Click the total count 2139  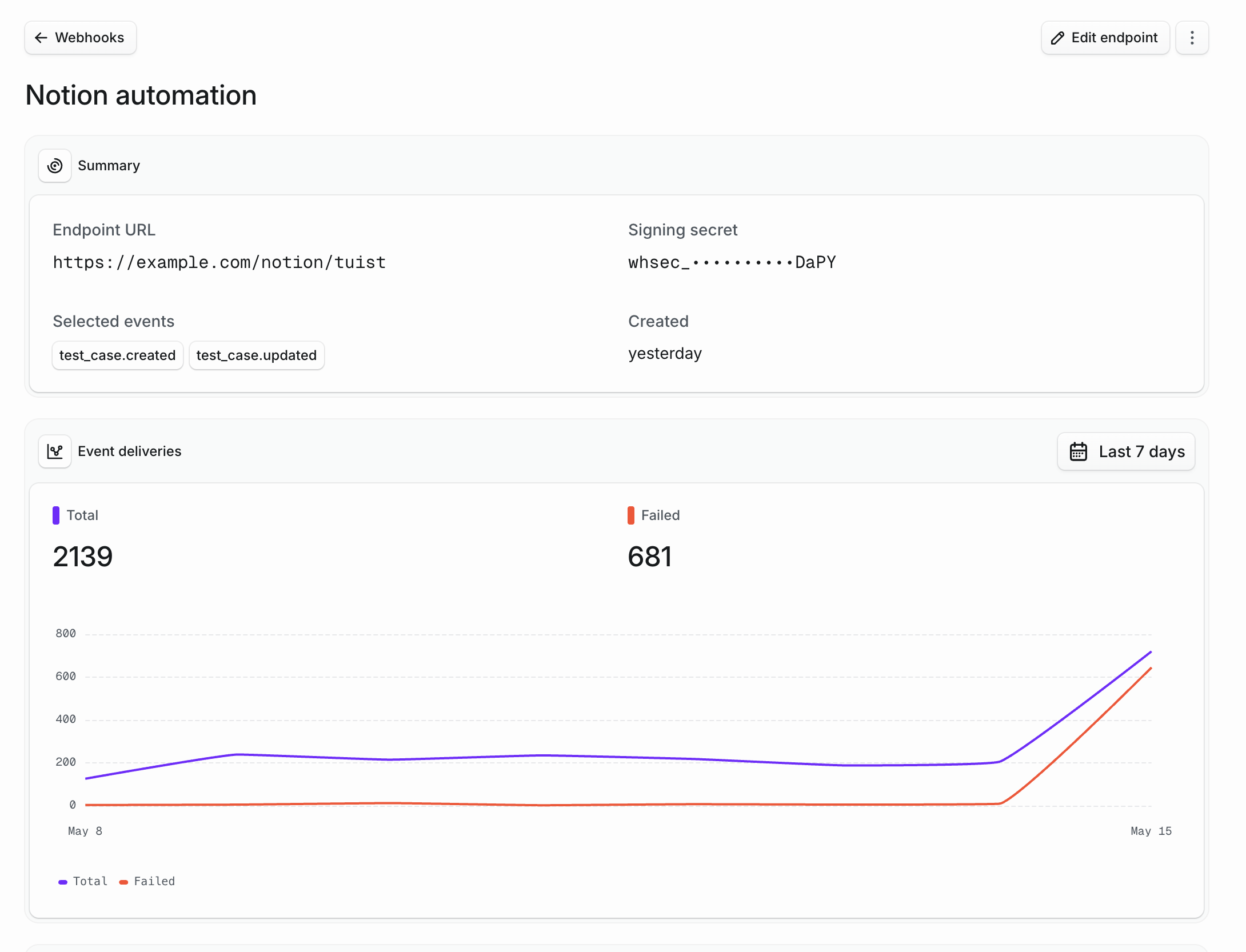point(83,557)
